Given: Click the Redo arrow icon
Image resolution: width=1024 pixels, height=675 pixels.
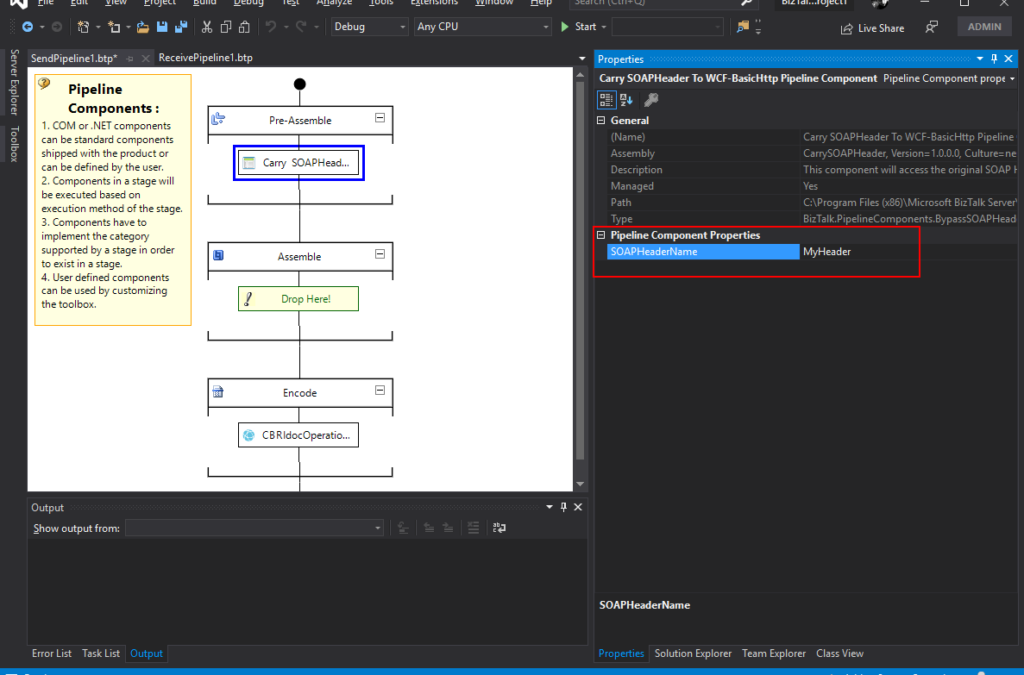Looking at the screenshot, I should pyautogui.click(x=301, y=27).
